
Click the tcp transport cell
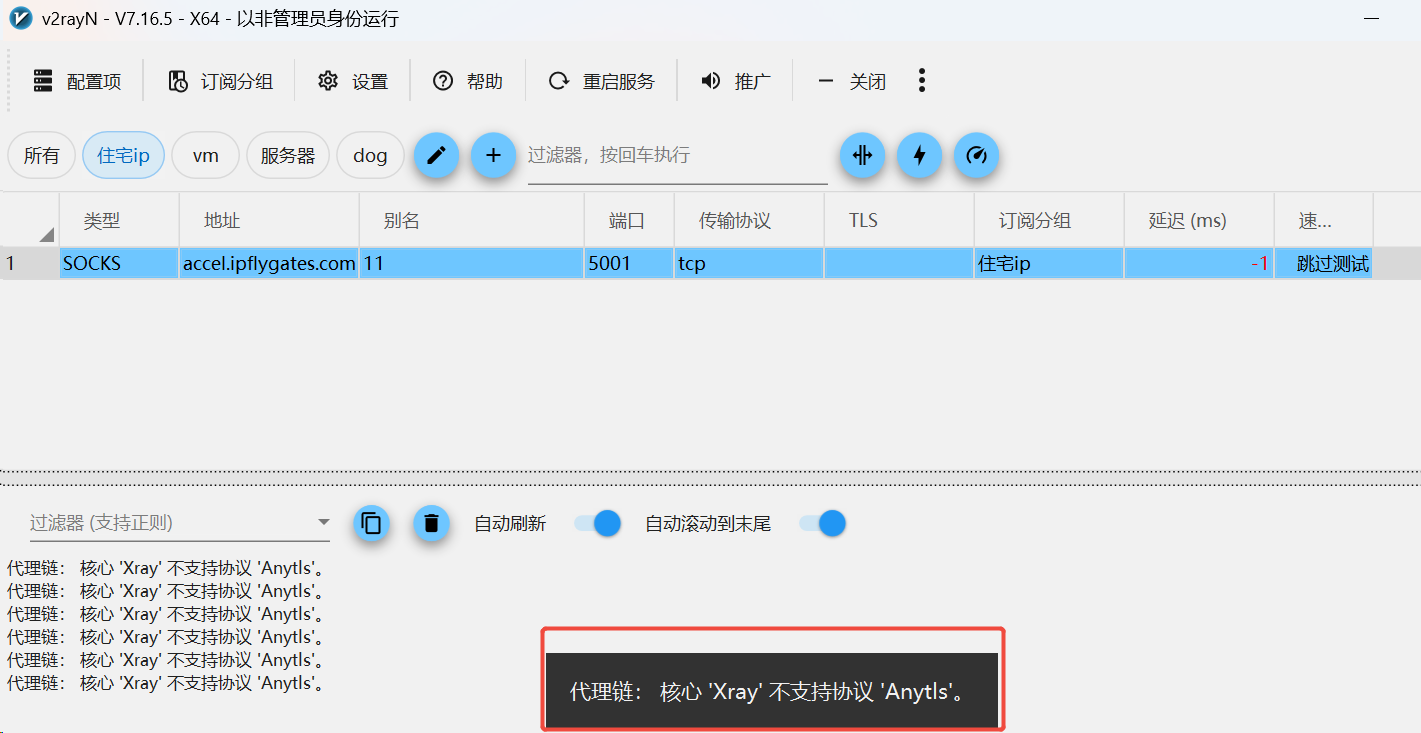pyautogui.click(x=749, y=264)
